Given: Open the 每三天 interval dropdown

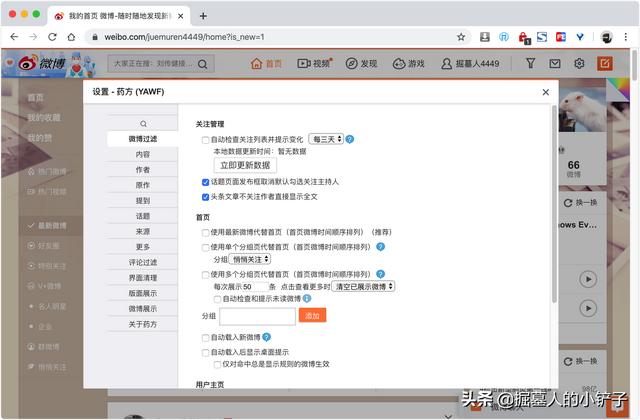Looking at the screenshot, I should (326, 139).
